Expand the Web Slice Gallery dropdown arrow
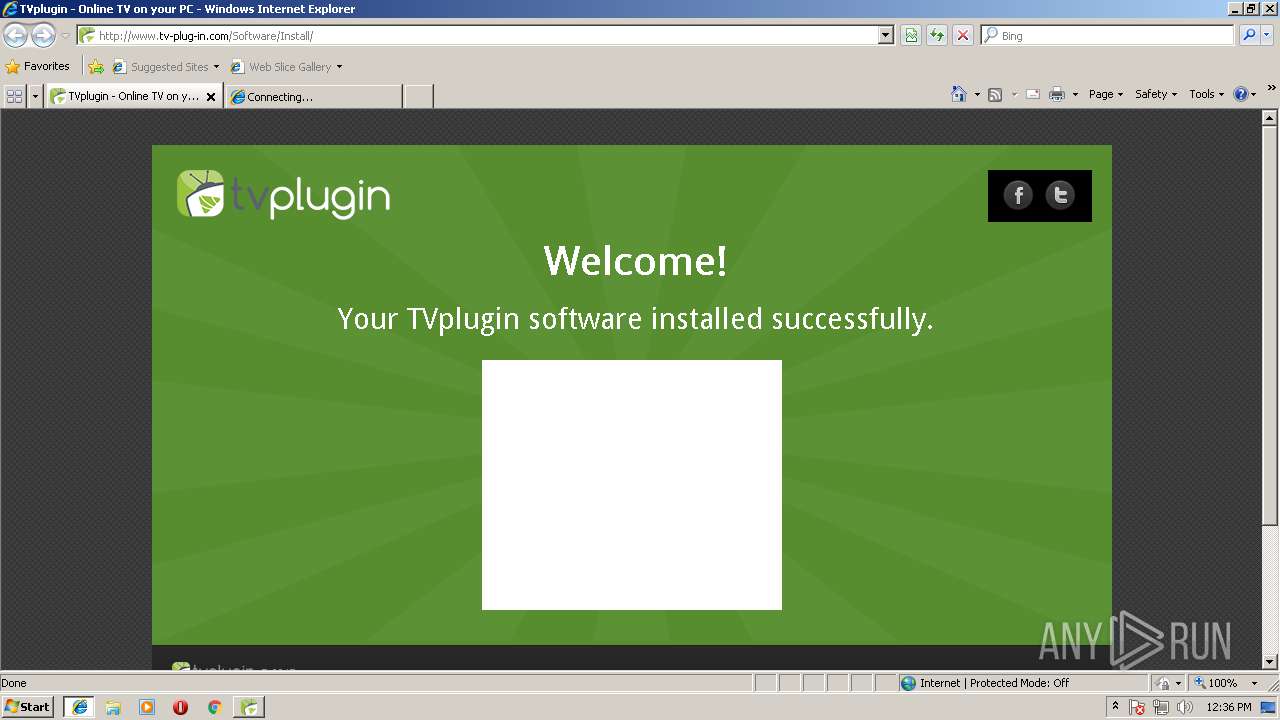This screenshot has height=720, width=1280. (x=339, y=67)
